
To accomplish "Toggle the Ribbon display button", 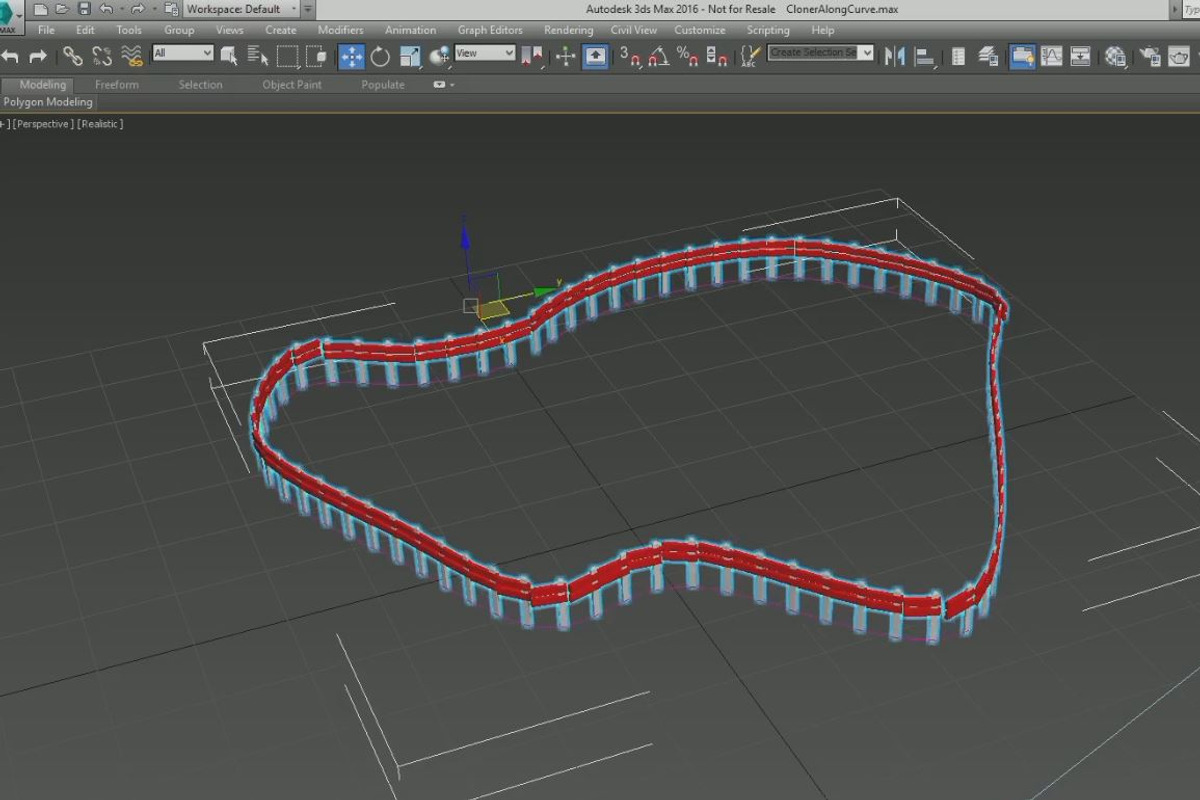I will point(1022,56).
